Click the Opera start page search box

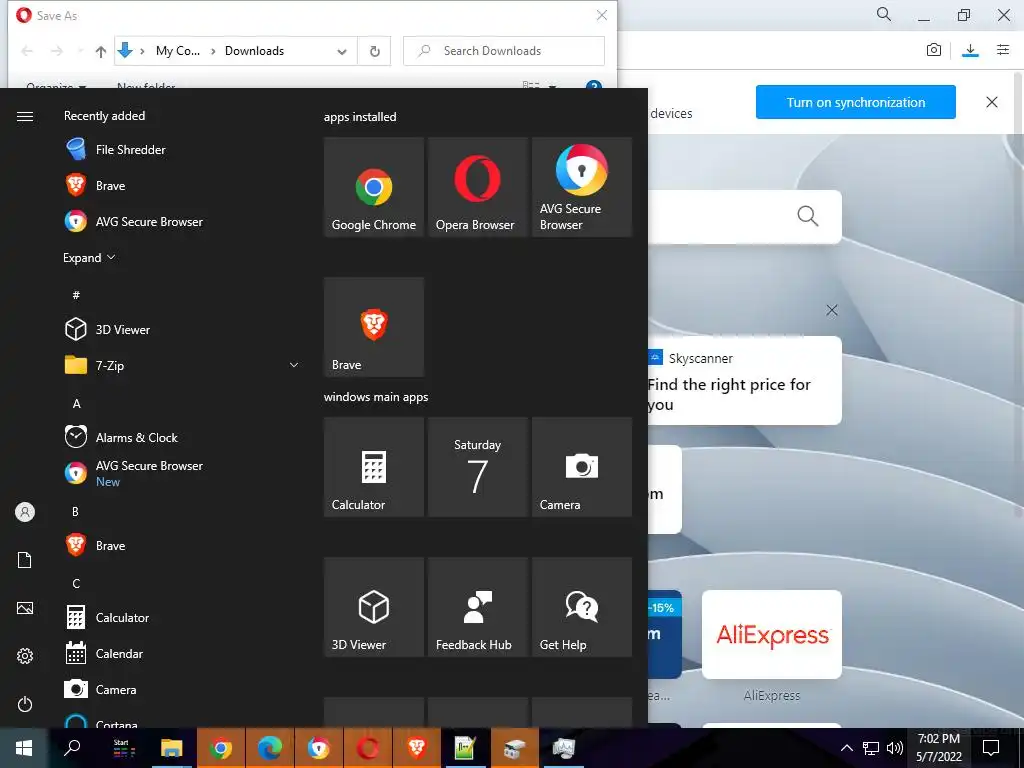click(744, 216)
